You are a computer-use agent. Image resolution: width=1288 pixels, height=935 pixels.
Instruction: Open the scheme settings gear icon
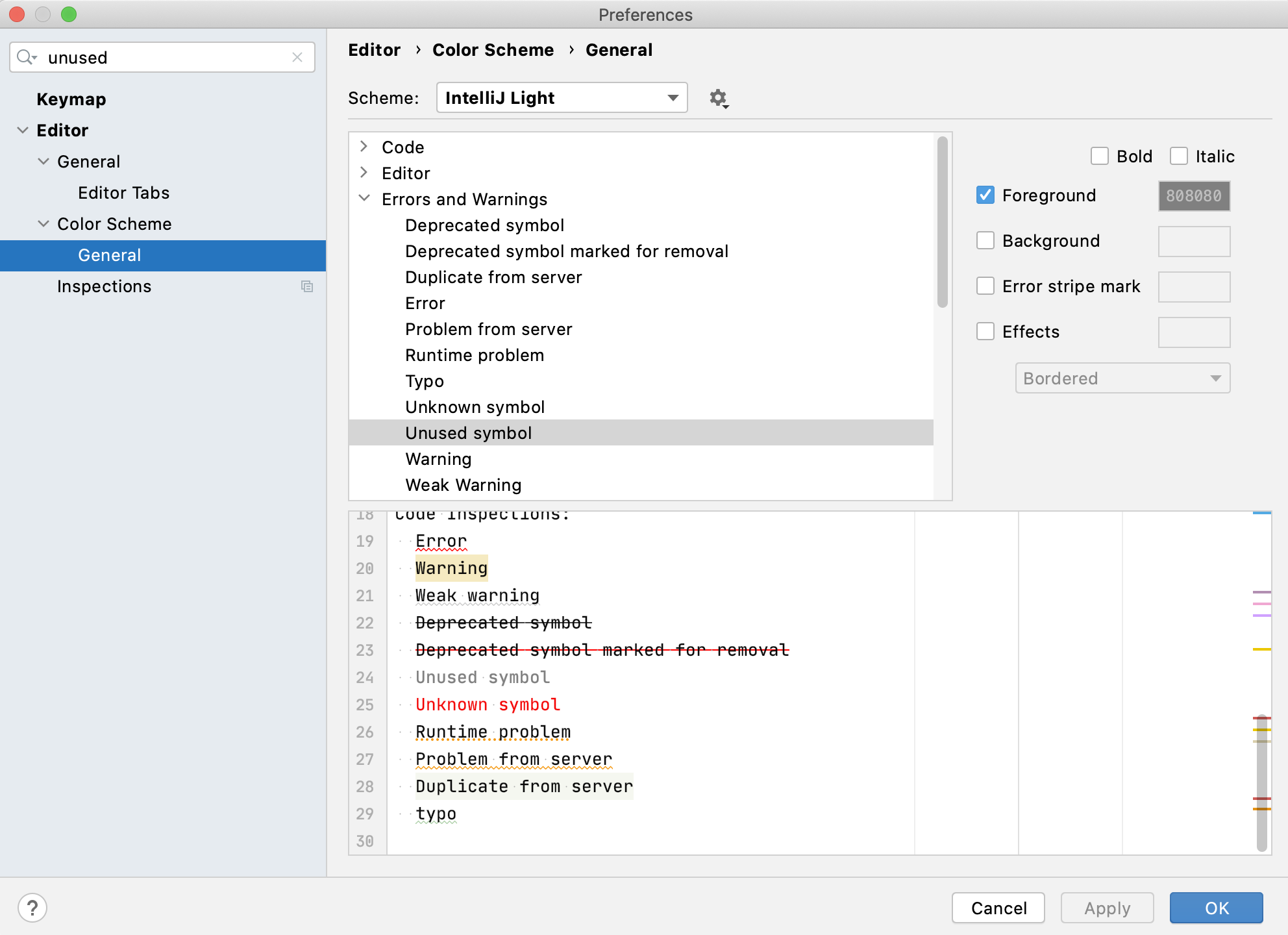718,98
